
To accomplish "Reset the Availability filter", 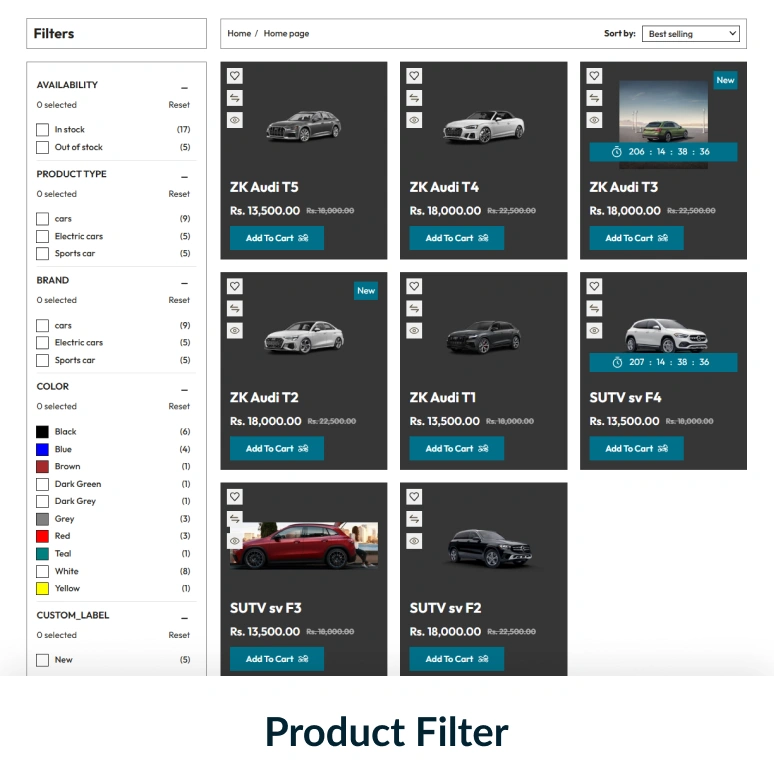I will [x=179, y=105].
